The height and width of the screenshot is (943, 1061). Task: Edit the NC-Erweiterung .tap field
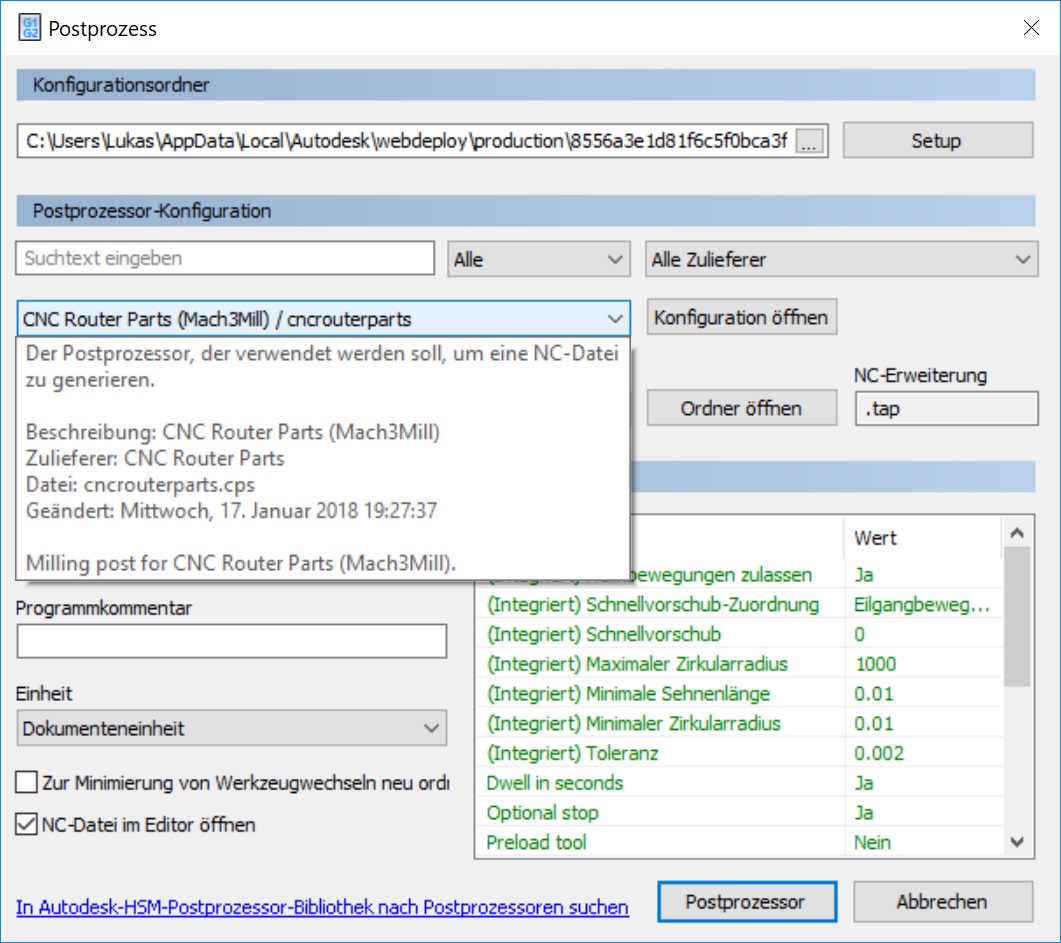[946, 409]
